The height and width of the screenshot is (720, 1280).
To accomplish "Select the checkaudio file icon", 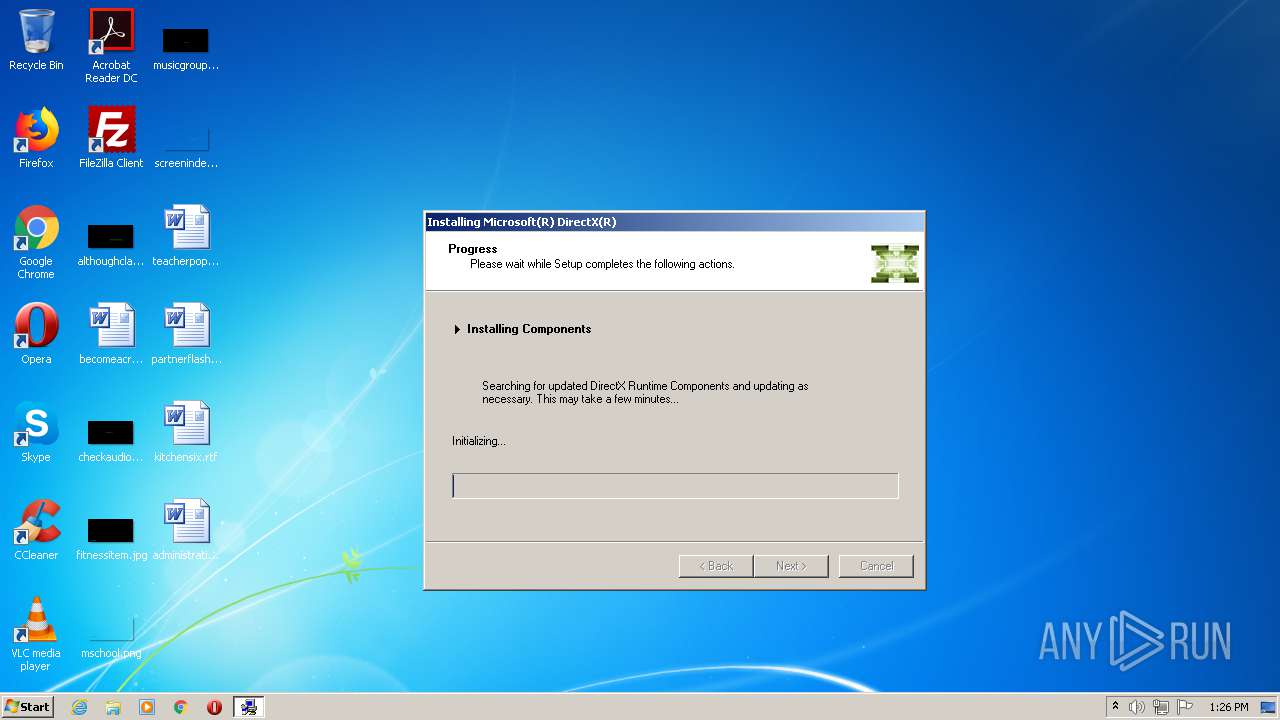I will [x=111, y=440].
